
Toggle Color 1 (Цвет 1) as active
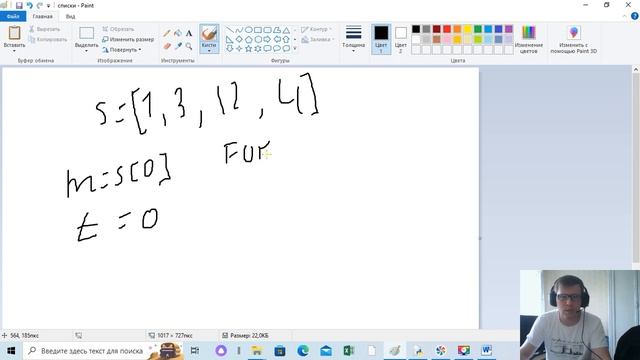(x=381, y=39)
